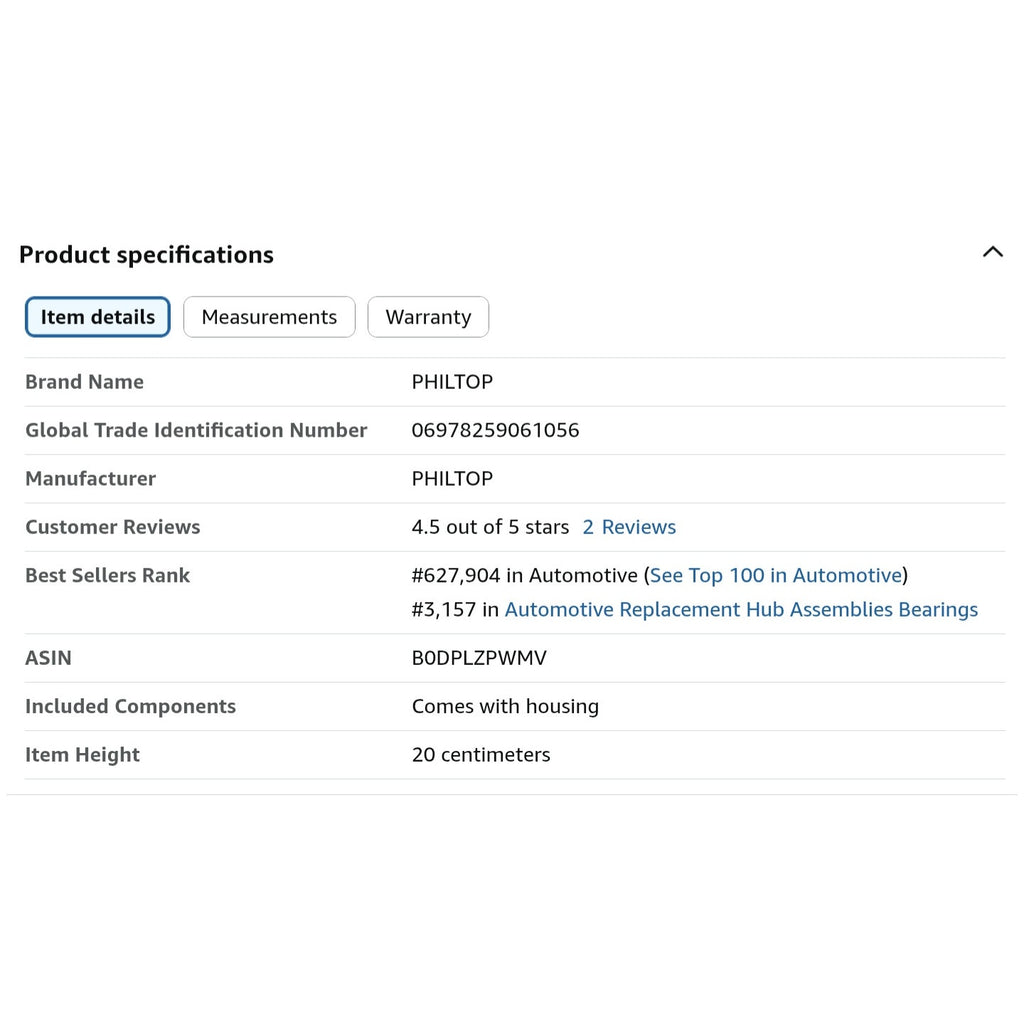Click the Customer Reviews label
Screen dimensions: 1024x1024
tap(112, 527)
